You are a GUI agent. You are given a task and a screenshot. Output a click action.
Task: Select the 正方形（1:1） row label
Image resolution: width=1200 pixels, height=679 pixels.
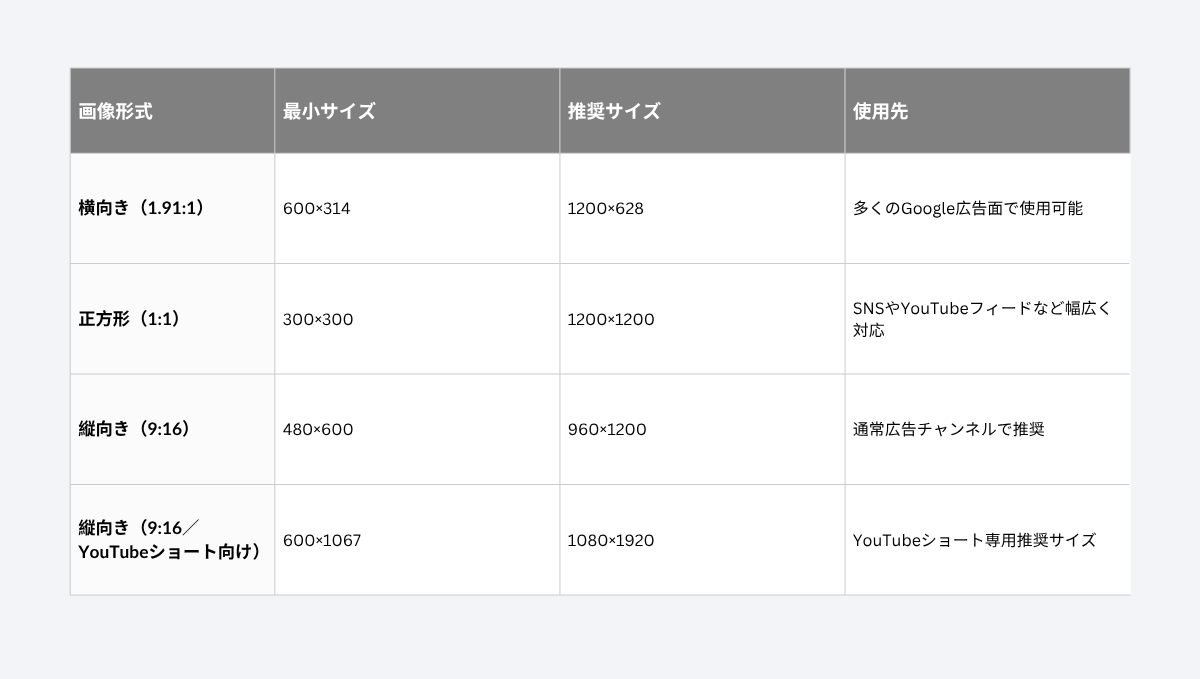tap(172, 319)
